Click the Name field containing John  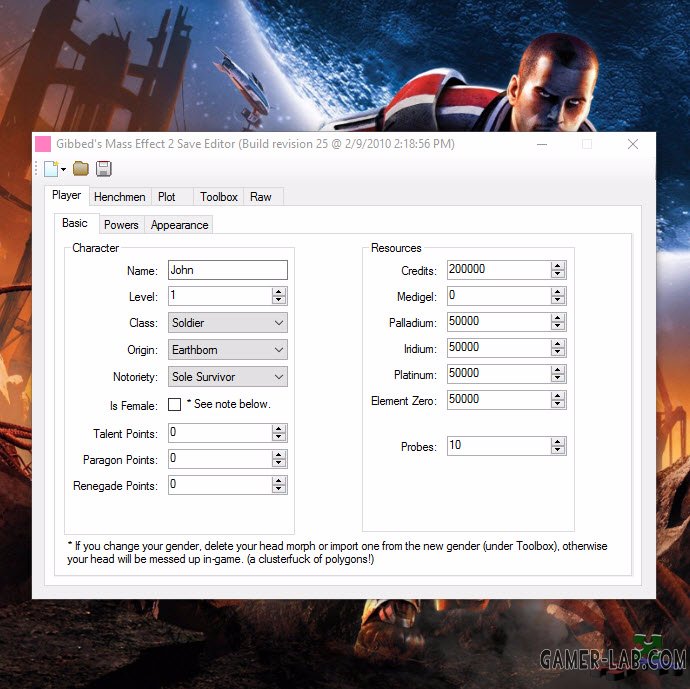point(228,270)
